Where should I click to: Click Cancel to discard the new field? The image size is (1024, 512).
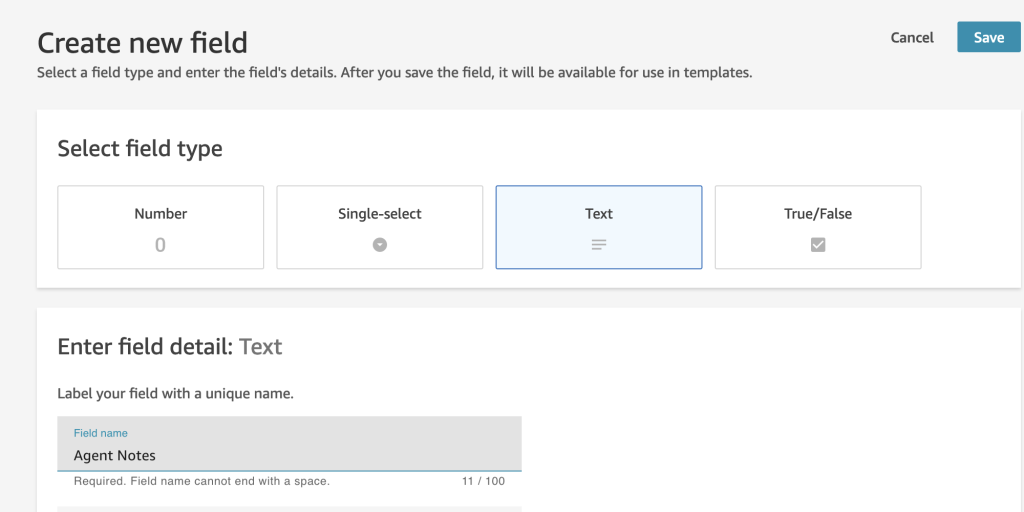point(912,37)
